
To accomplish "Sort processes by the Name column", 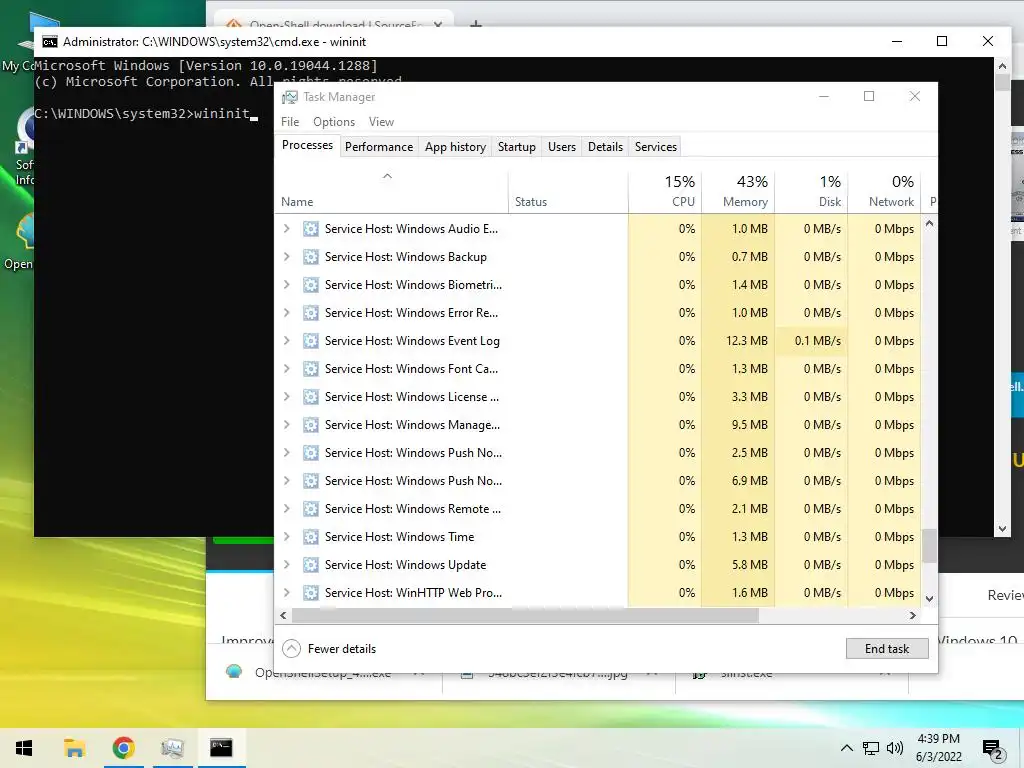I will [391, 192].
